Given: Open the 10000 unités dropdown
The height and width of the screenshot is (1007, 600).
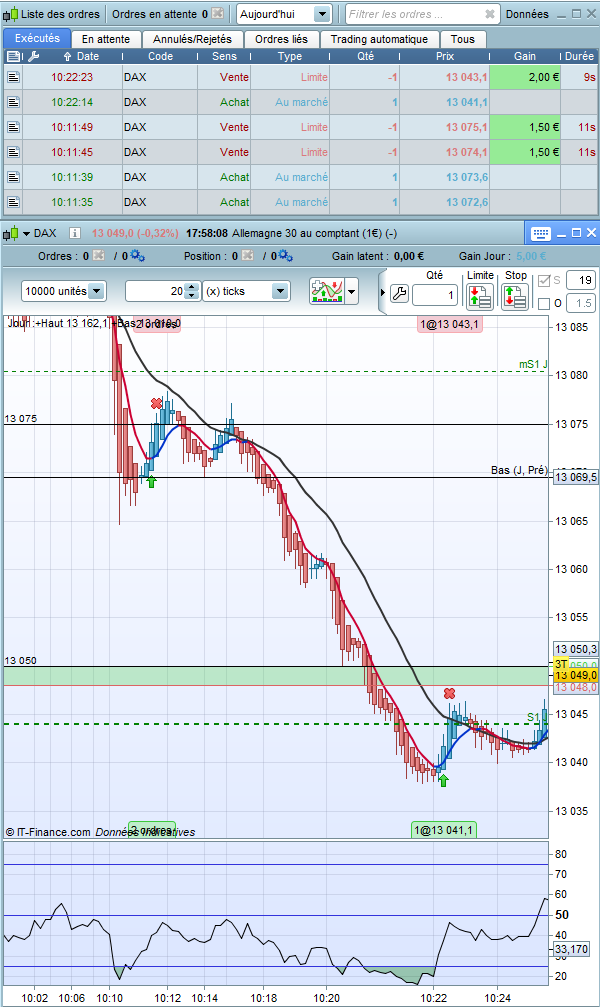Looking at the screenshot, I should pos(64,291).
